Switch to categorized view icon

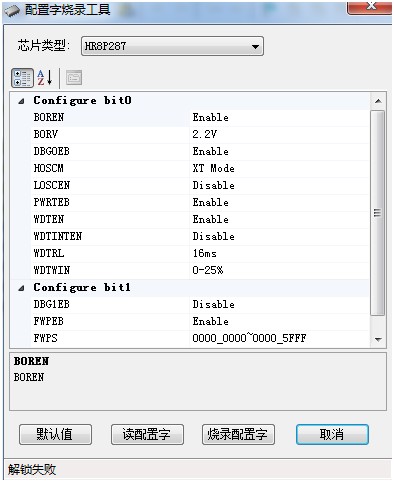22,78
